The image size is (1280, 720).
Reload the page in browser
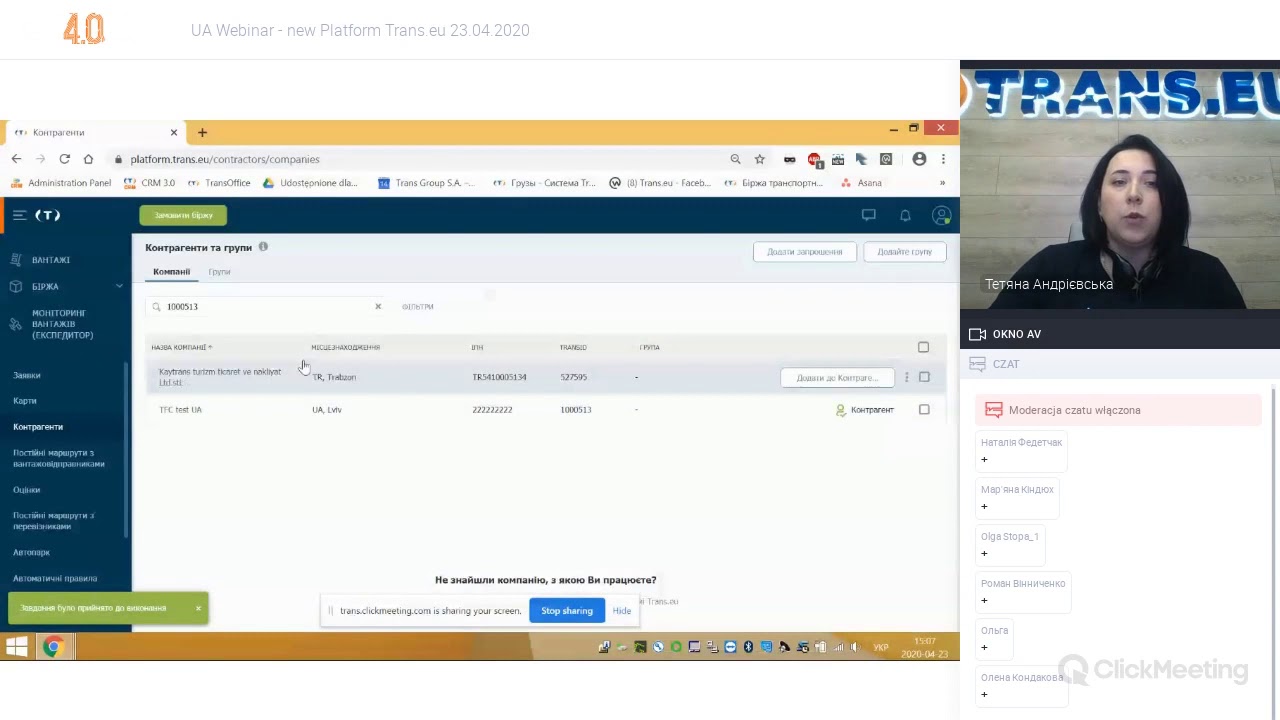64,159
